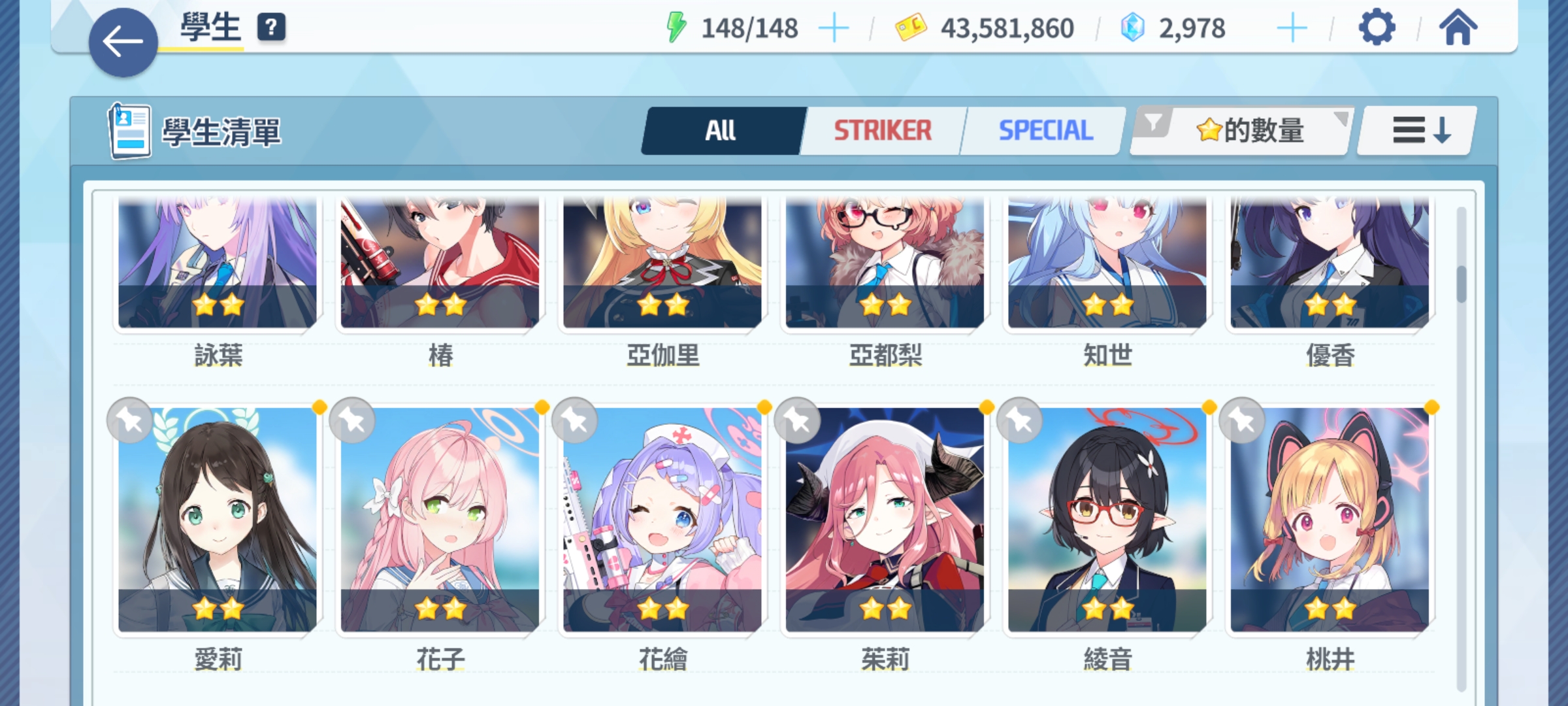Switch to the SPECIAL tab

[1045, 131]
